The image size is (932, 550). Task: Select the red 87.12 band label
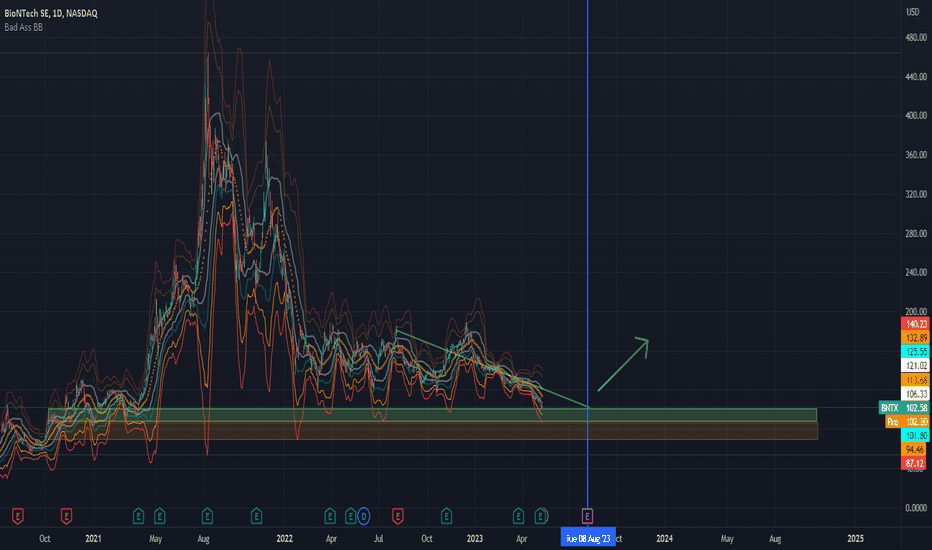(x=915, y=463)
